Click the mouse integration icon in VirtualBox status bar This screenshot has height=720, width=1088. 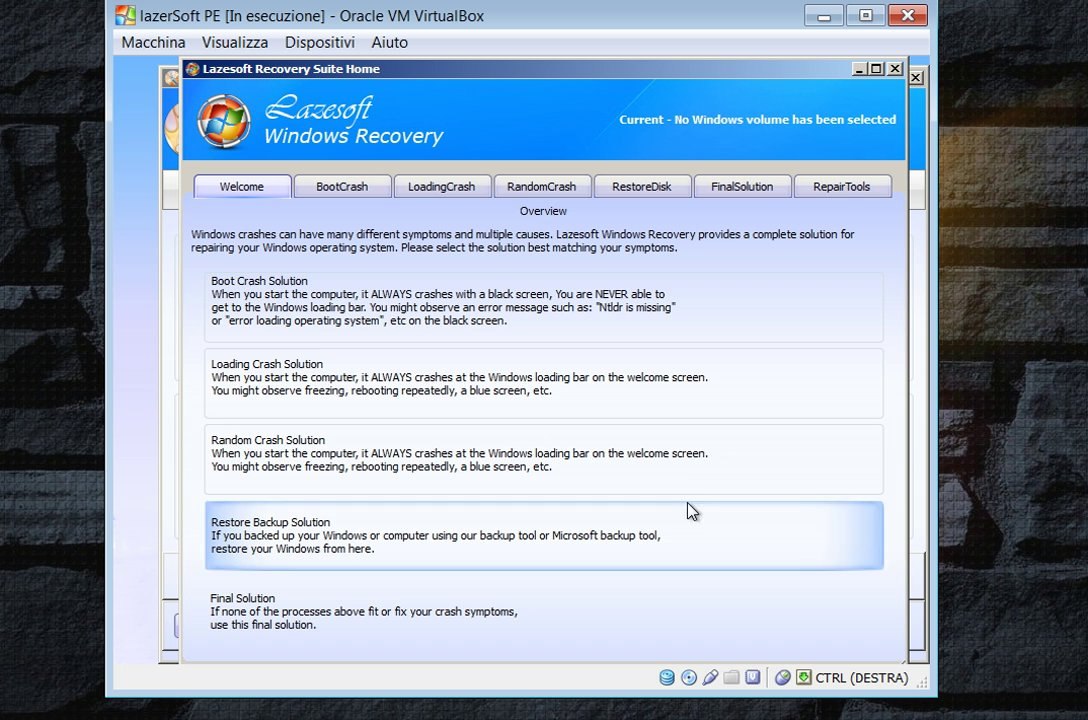[x=783, y=678]
